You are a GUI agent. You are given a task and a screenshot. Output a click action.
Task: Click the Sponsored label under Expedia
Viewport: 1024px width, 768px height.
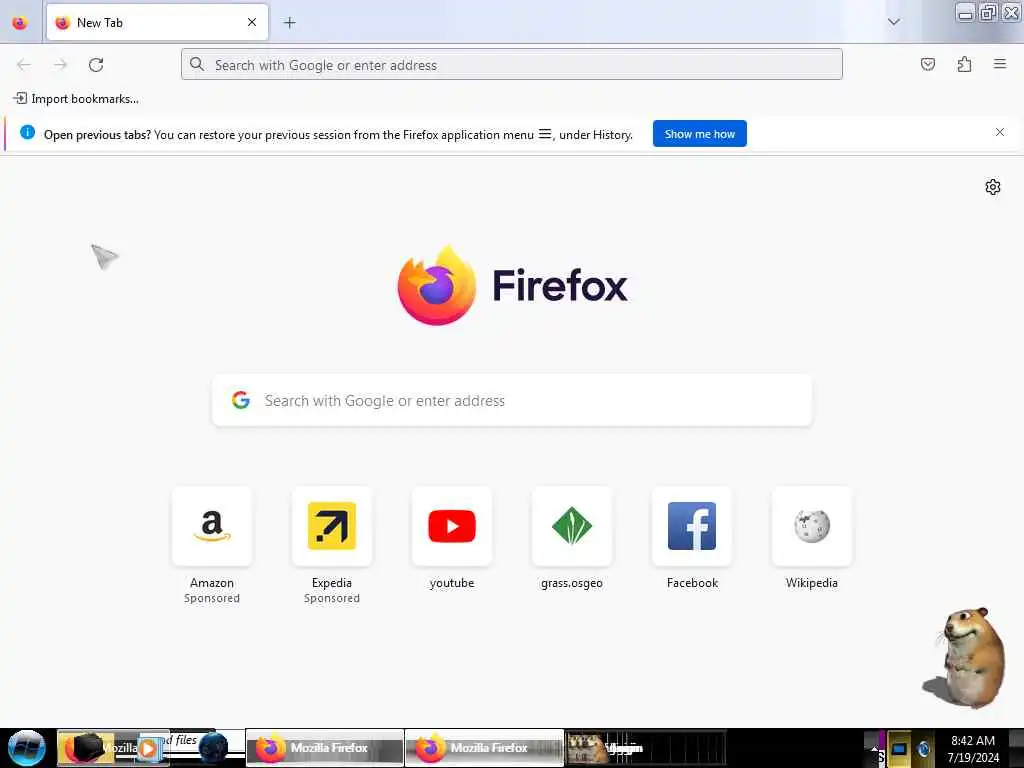click(332, 598)
